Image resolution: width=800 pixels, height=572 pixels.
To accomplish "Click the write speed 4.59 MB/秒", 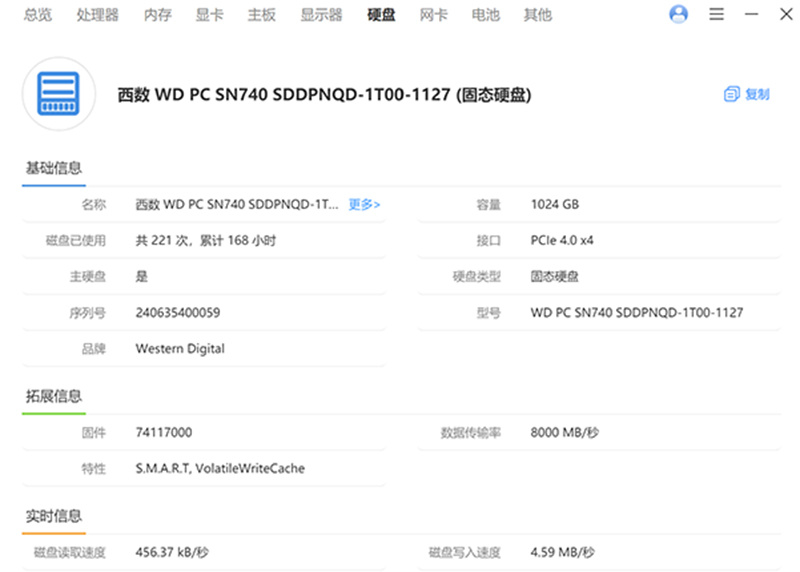I will tap(562, 552).
